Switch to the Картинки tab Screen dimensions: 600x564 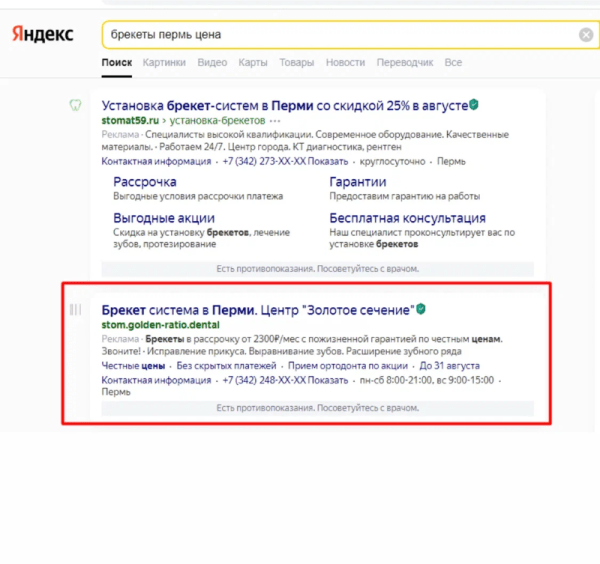click(164, 63)
